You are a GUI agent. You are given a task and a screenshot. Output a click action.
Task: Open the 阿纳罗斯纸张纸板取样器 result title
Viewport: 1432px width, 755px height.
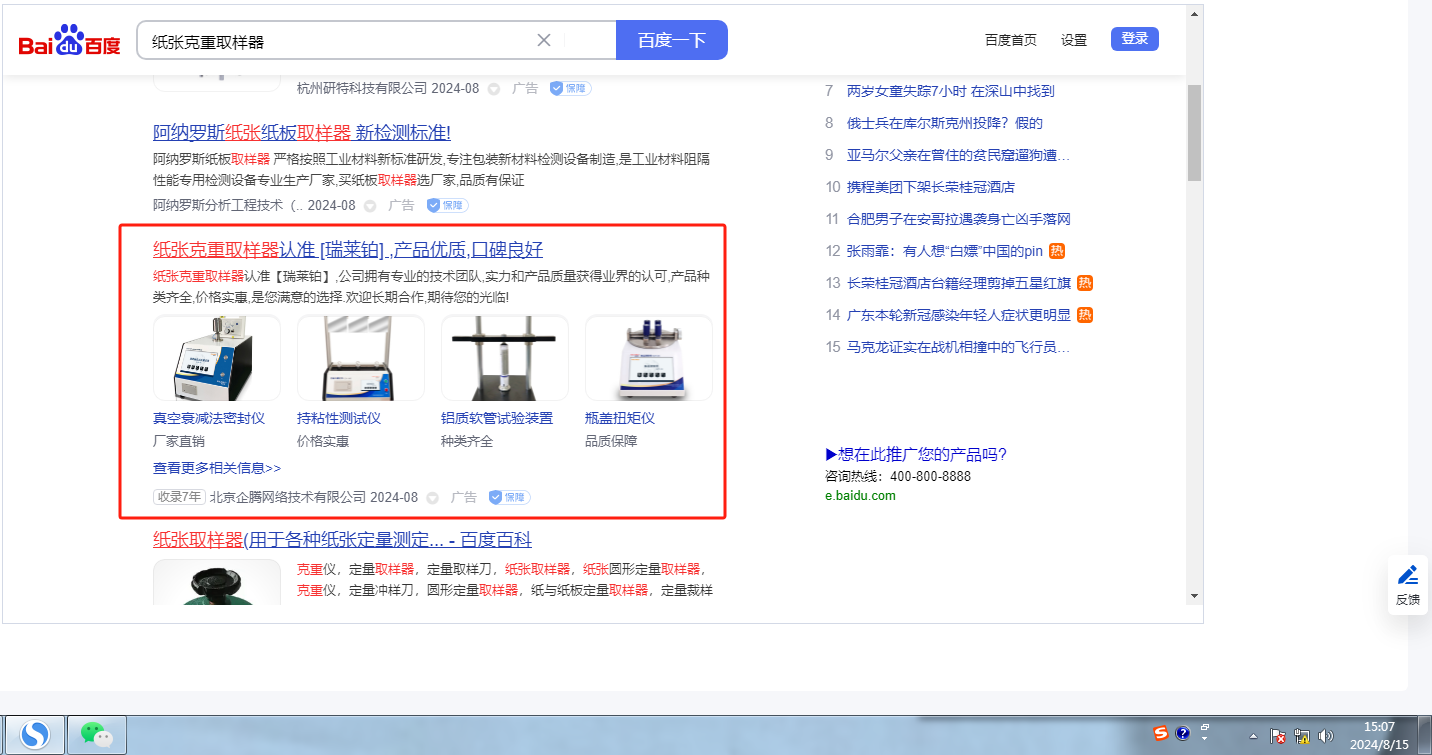pos(302,133)
